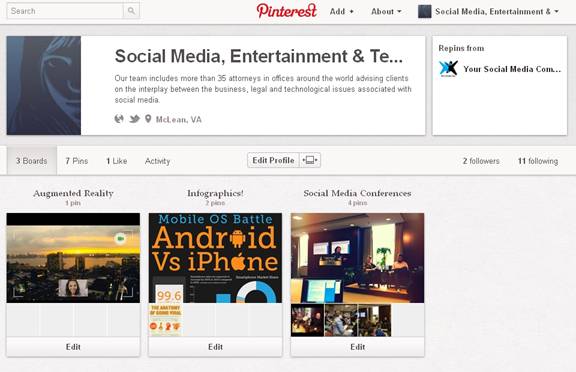Click into the Search input field
This screenshot has height=372, width=576.
tap(65, 11)
